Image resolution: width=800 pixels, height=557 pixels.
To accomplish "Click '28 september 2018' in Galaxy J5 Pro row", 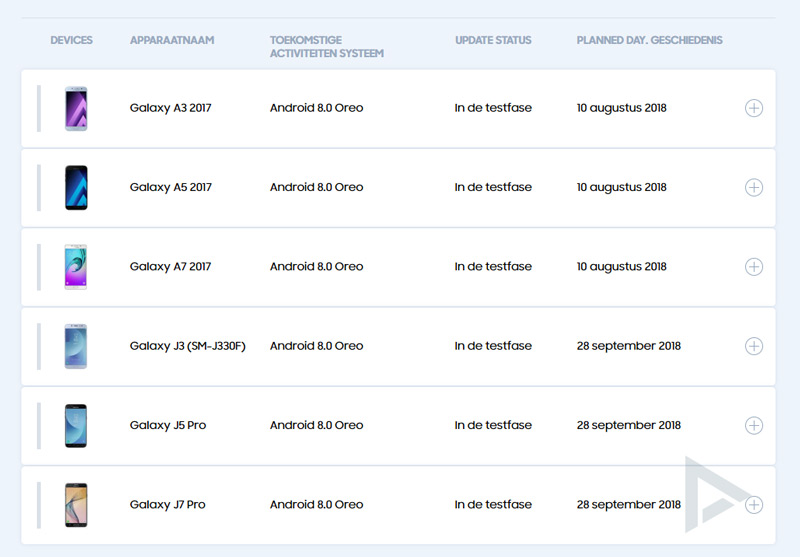I will pos(629,425).
